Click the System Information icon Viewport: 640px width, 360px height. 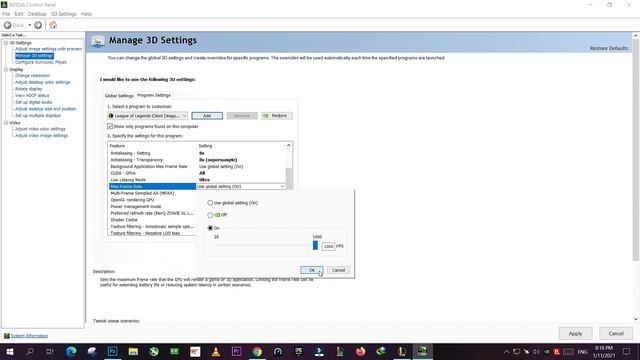pyautogui.click(x=7, y=336)
